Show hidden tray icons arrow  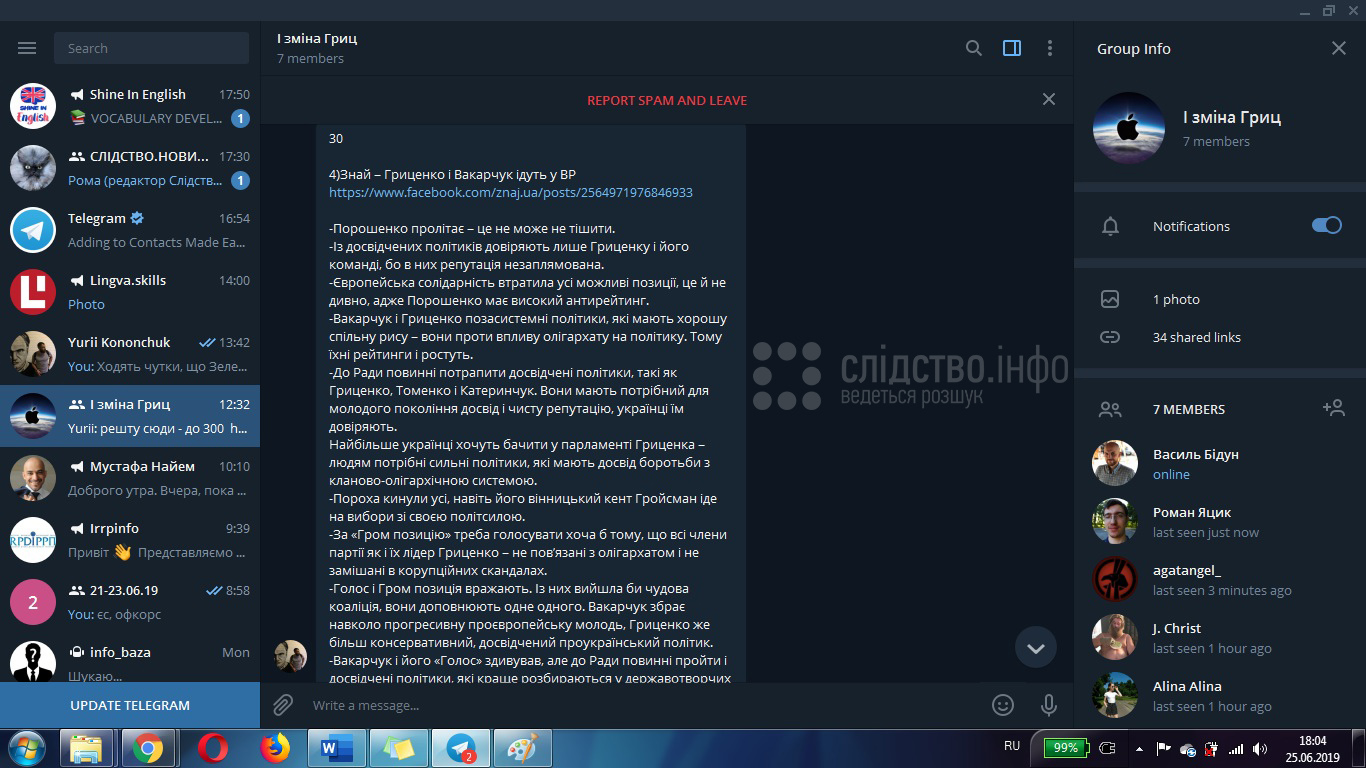tap(1139, 748)
